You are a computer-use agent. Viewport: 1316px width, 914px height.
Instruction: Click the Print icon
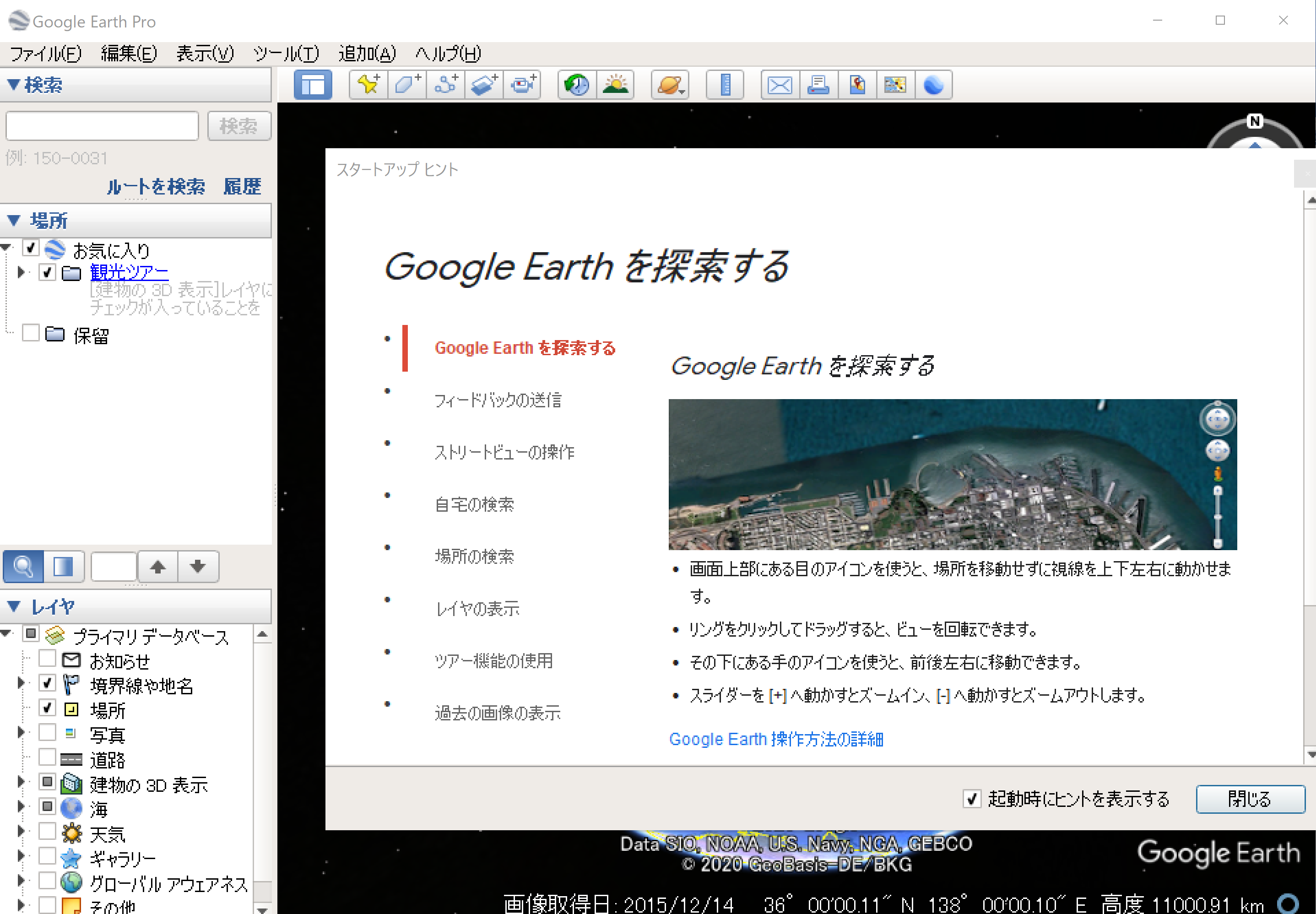click(x=818, y=85)
